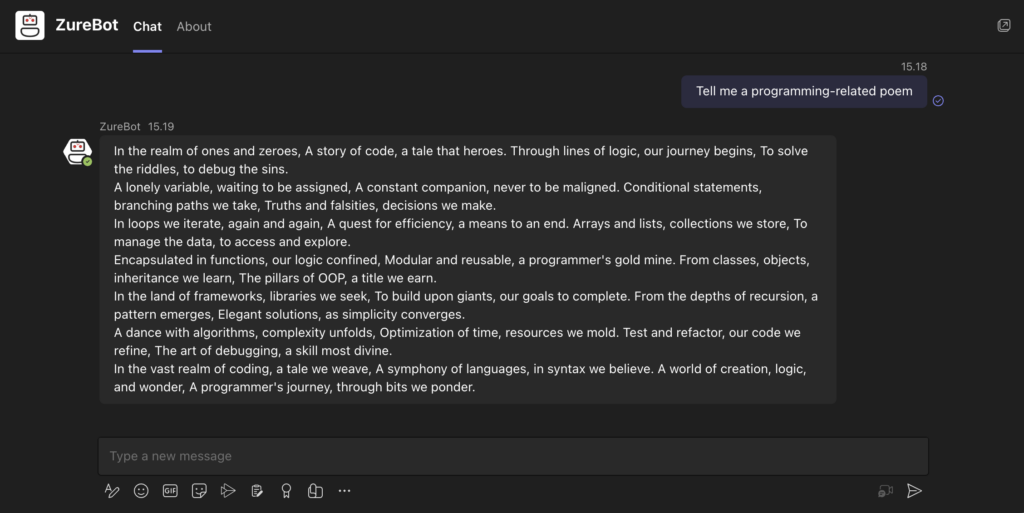This screenshot has height=513, width=1024.
Task: Click the video clip record icon
Action: (885, 491)
